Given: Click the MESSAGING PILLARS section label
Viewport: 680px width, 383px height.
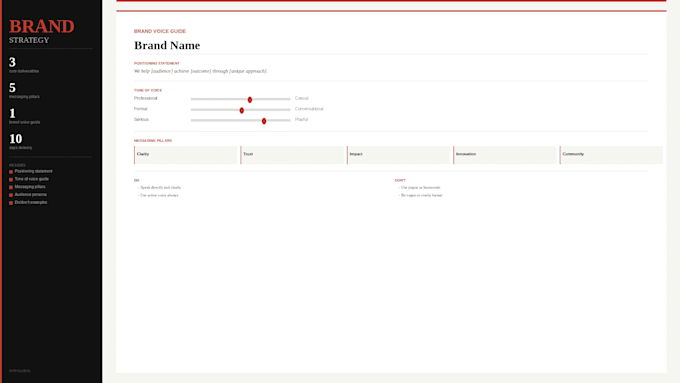Looking at the screenshot, I should [153, 141].
